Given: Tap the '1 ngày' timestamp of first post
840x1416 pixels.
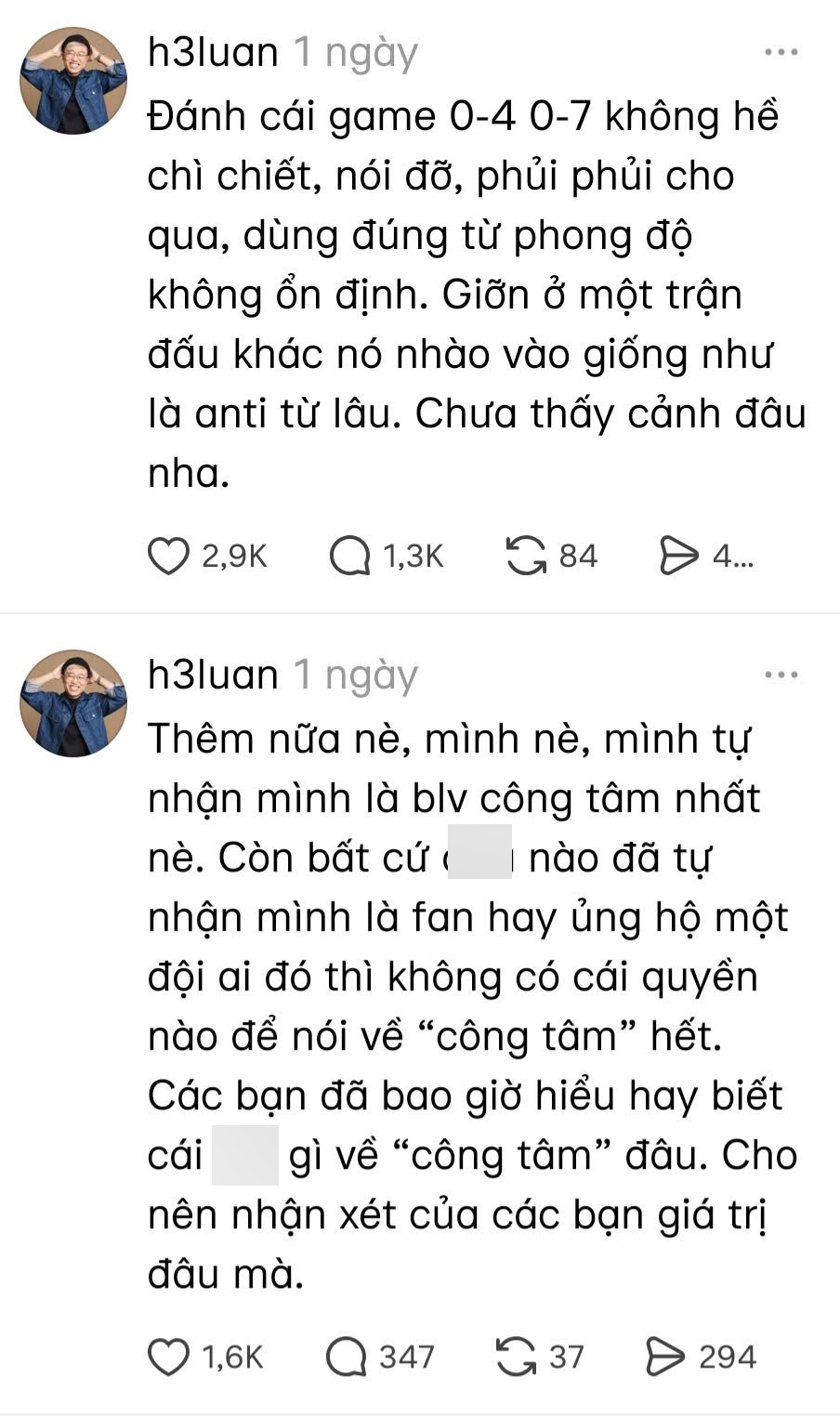Looking at the screenshot, I should (356, 55).
